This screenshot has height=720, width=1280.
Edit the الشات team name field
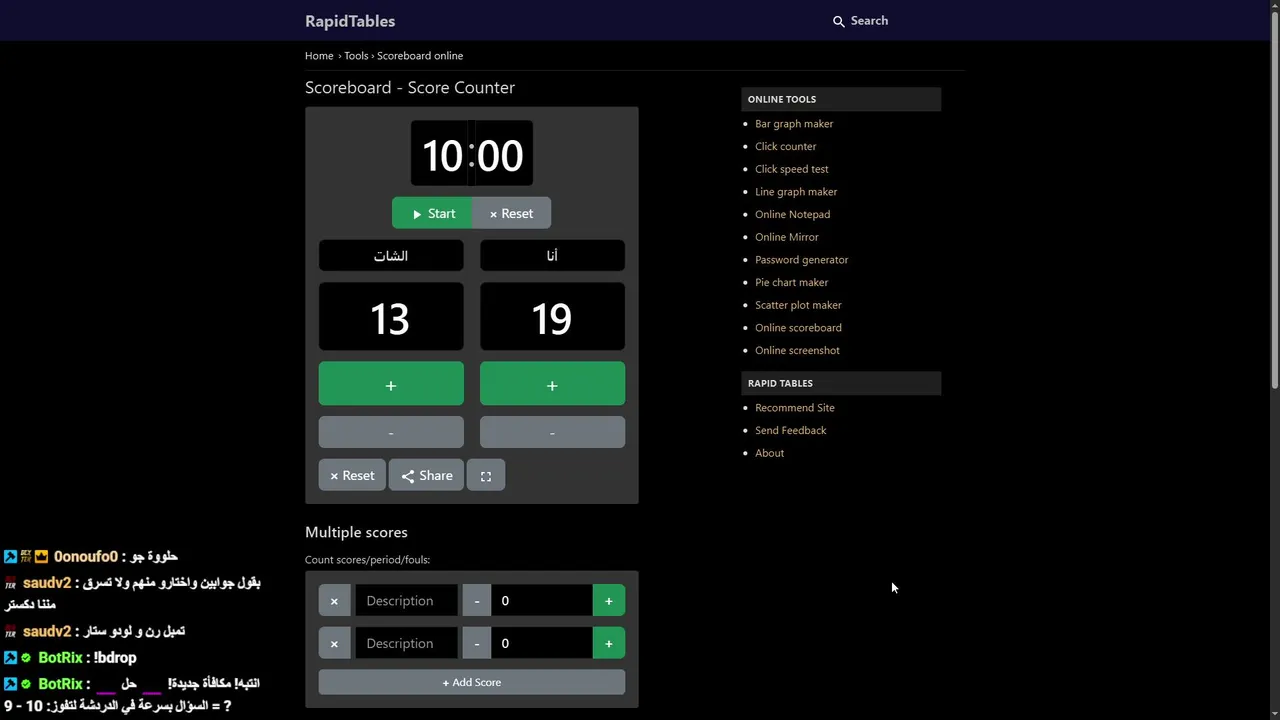[391, 256]
